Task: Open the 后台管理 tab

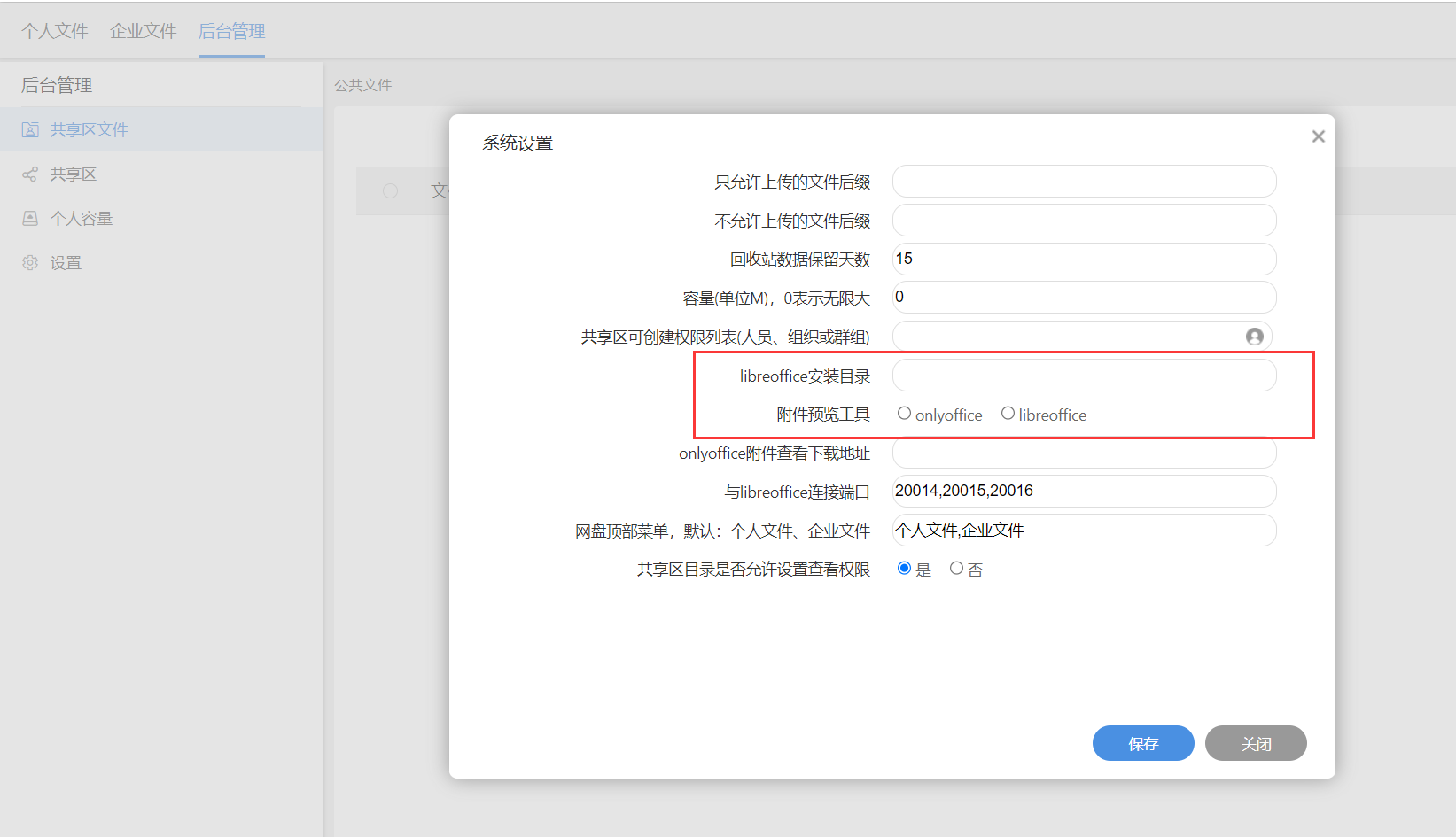Action: pos(231,31)
